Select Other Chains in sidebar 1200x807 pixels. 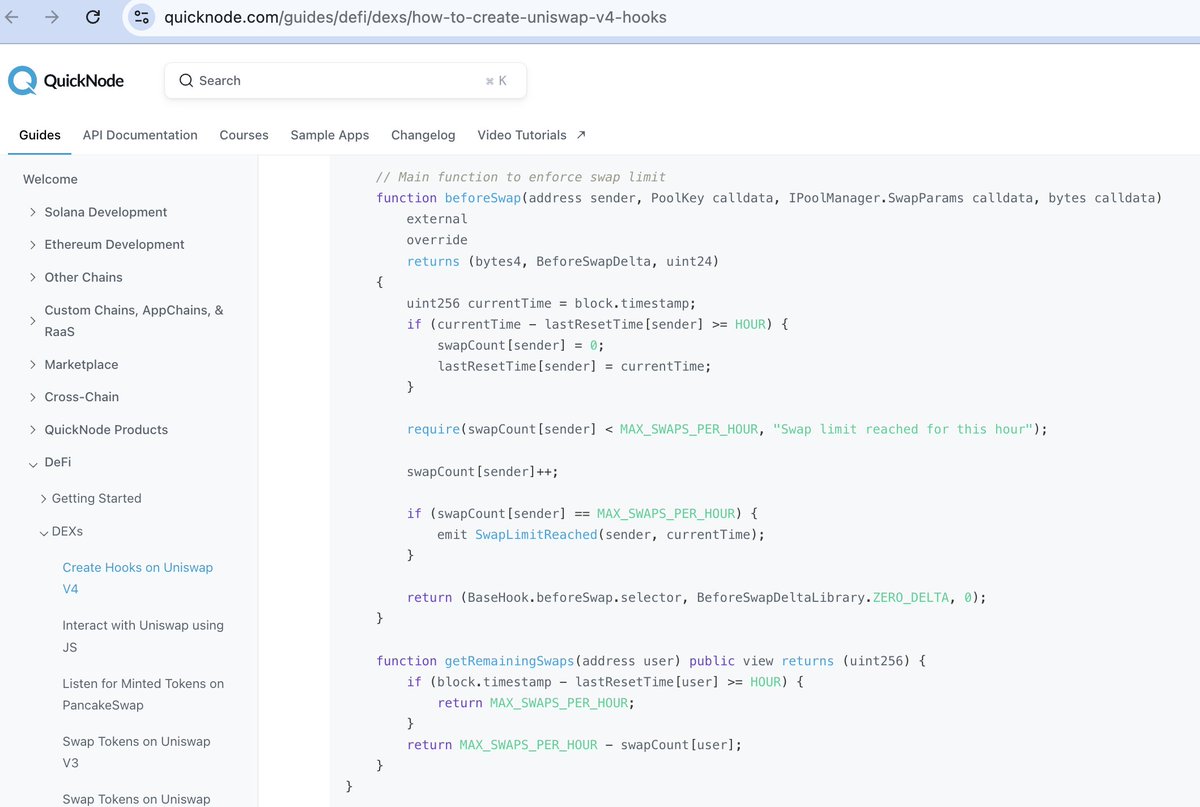click(x=83, y=277)
